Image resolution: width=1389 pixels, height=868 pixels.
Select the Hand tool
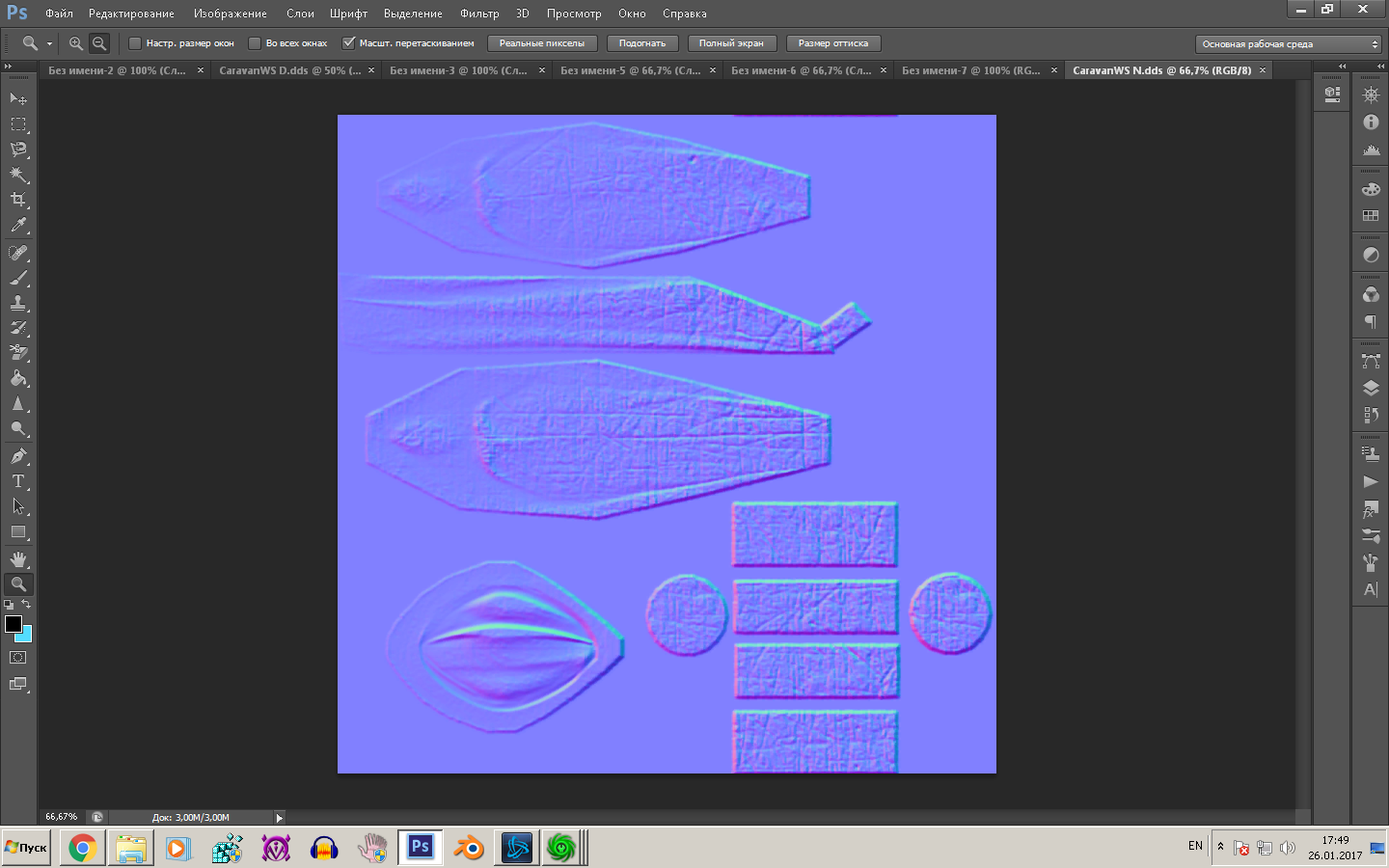coord(18,559)
